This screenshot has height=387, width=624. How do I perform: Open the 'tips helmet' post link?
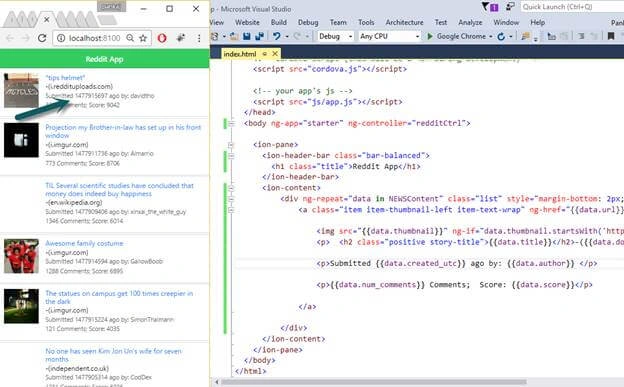(x=65, y=78)
